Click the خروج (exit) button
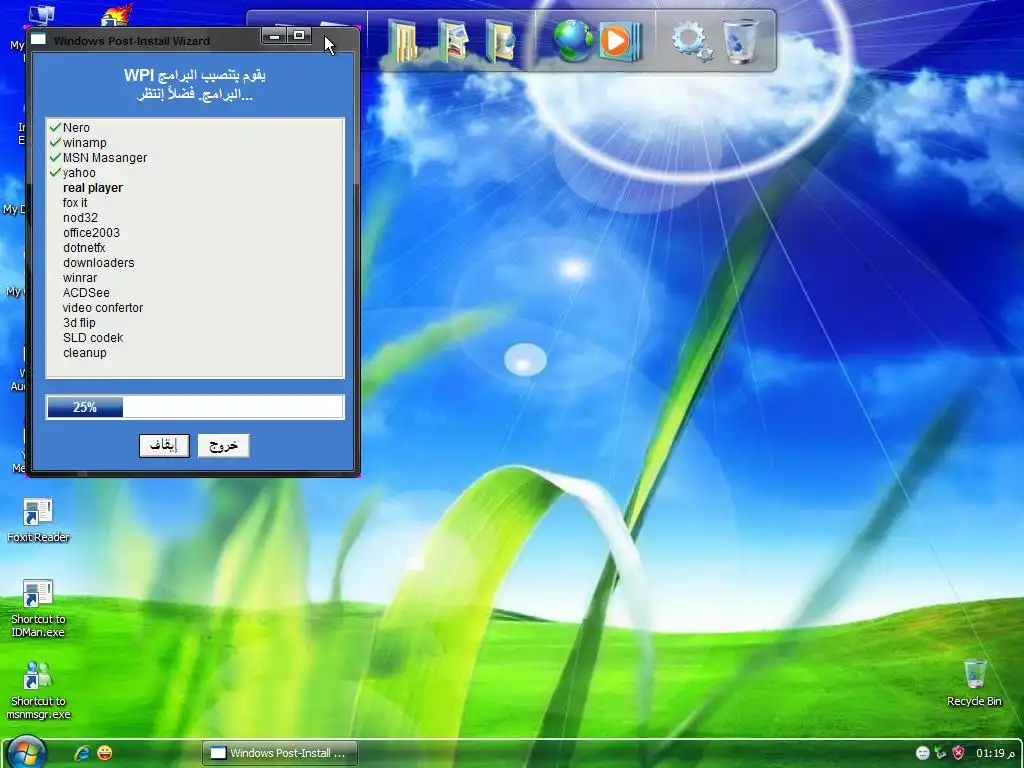 223,446
